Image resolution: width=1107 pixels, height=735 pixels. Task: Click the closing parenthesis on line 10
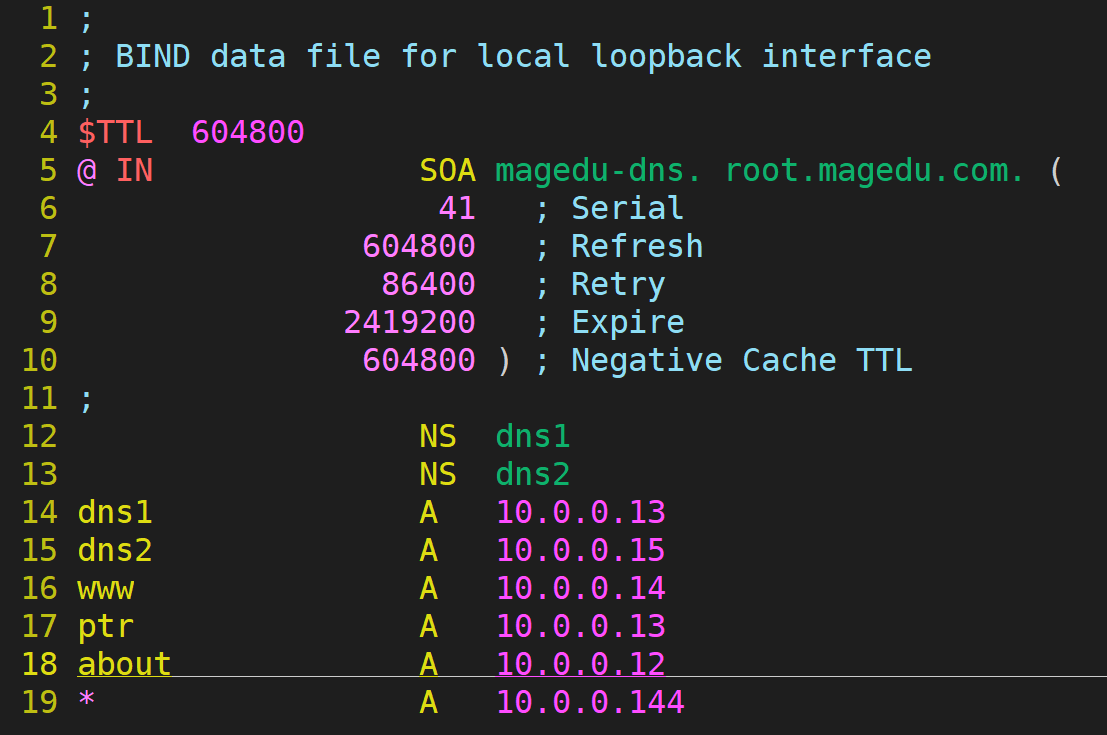503,361
